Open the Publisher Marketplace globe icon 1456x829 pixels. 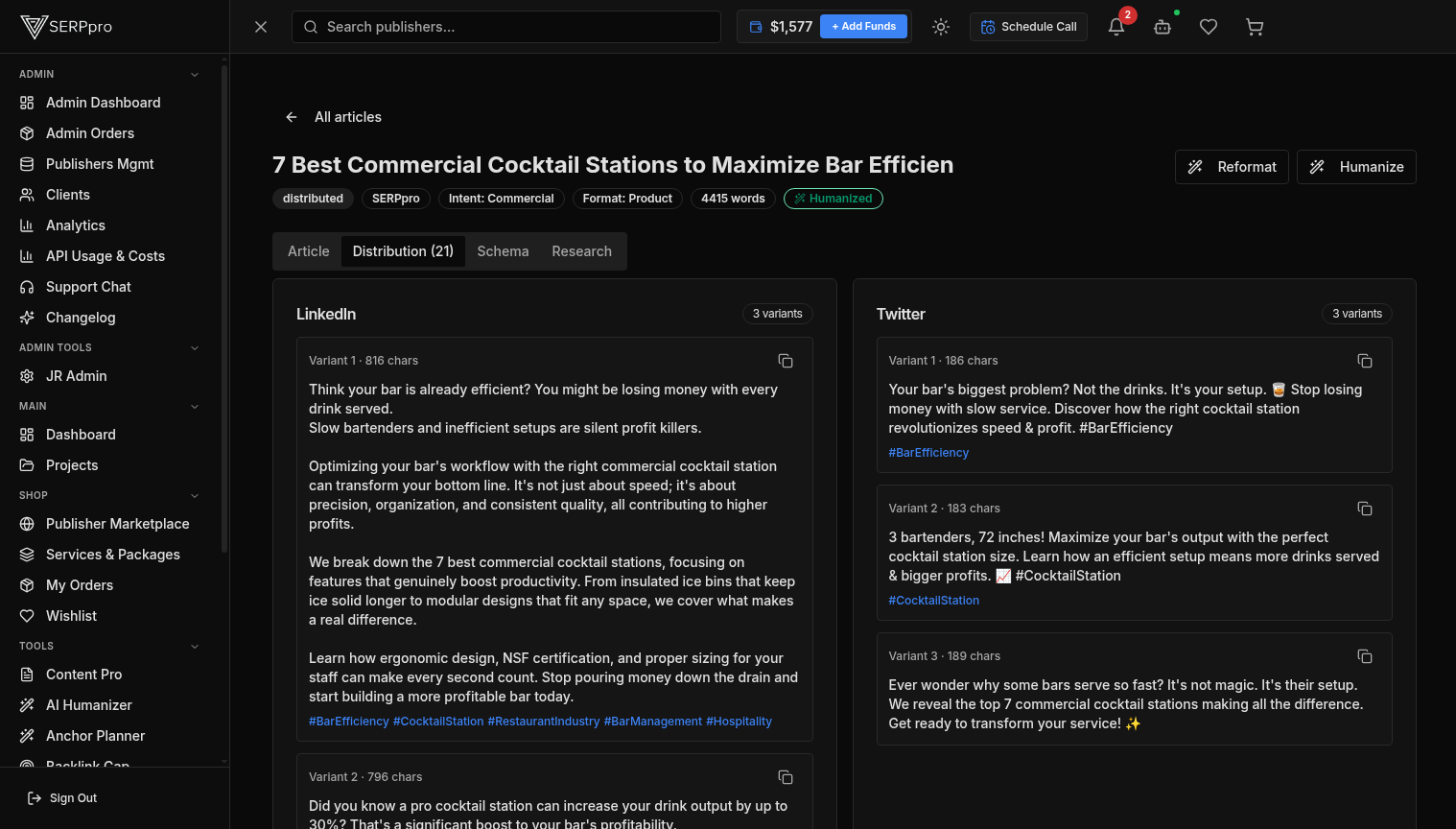pyautogui.click(x=27, y=524)
